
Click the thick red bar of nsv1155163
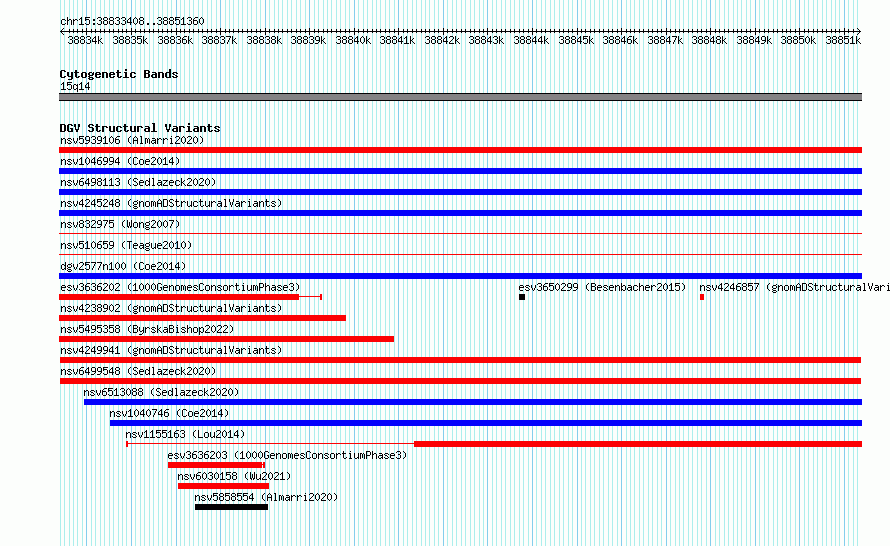638,444
